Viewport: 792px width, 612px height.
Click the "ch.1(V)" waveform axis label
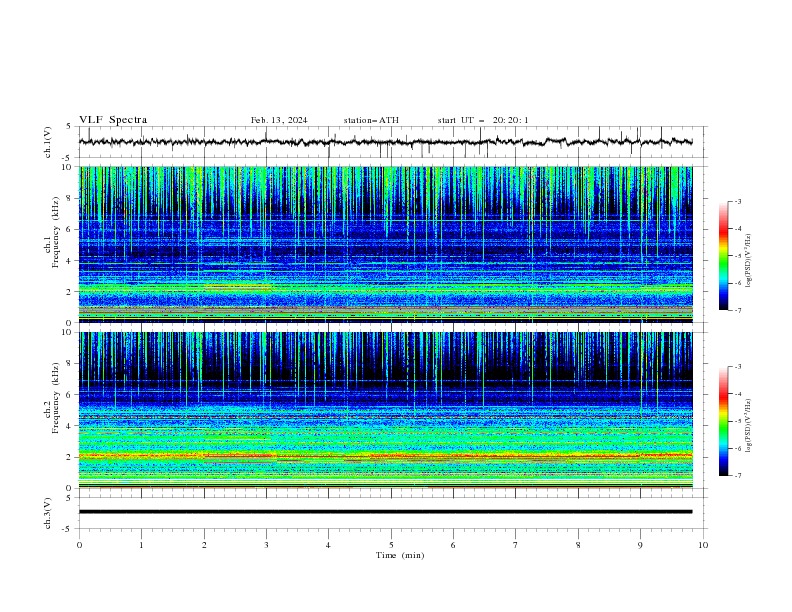pyautogui.click(x=48, y=142)
